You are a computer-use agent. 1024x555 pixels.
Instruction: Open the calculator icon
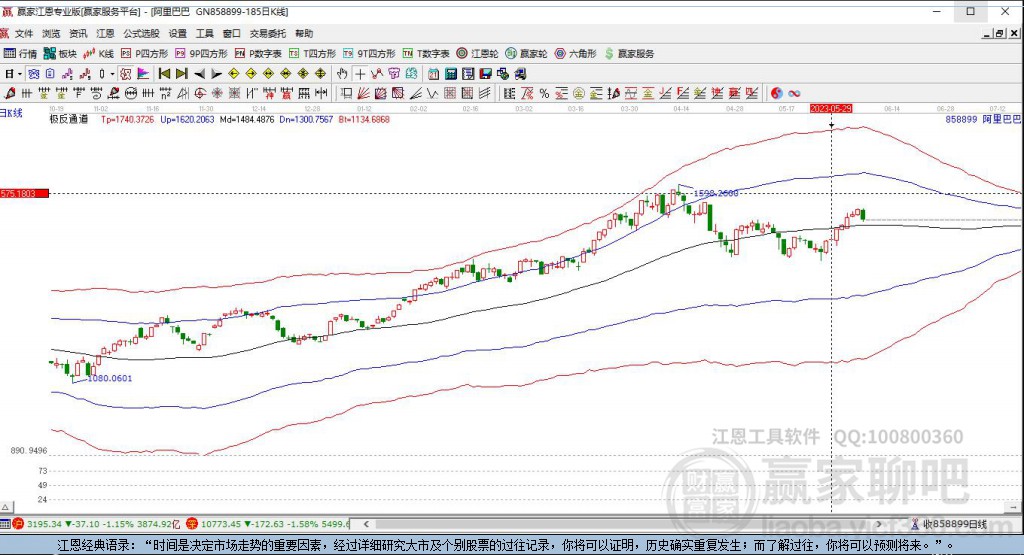point(451,74)
